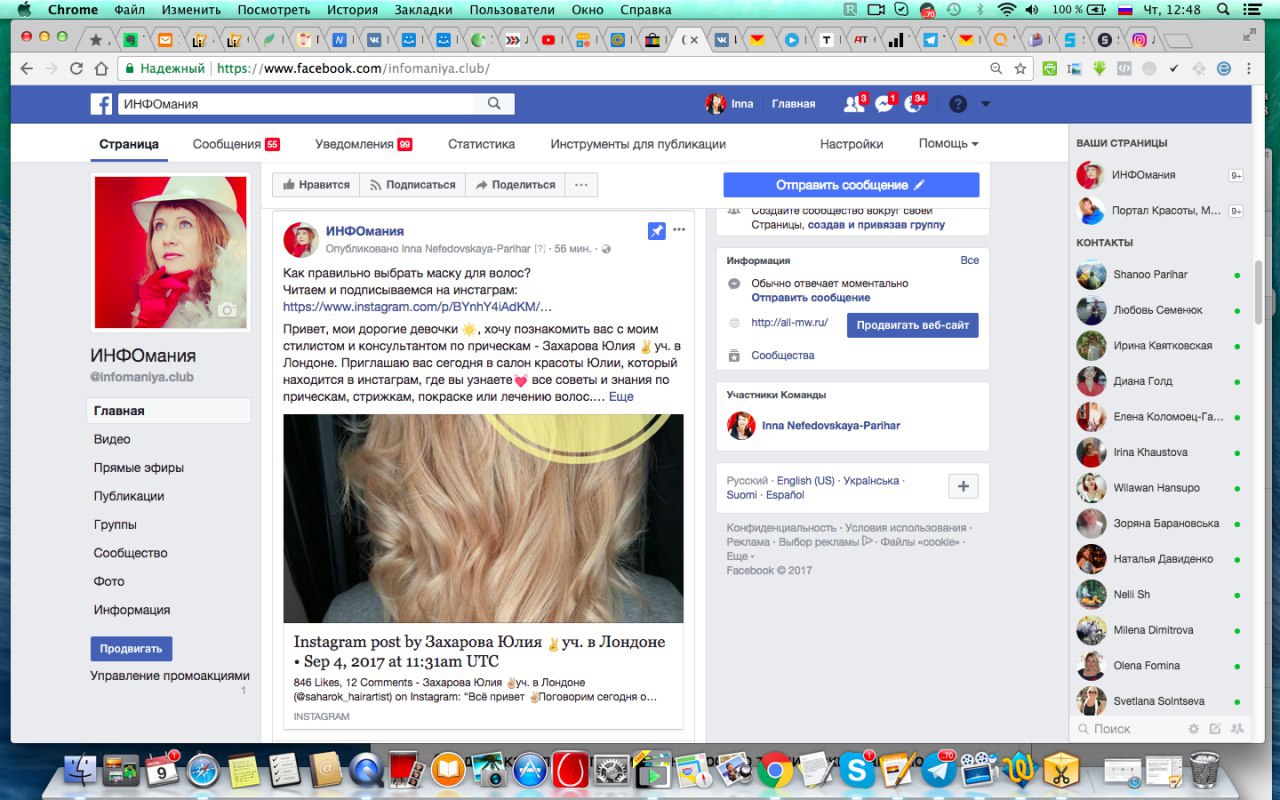Select Фото in left menu
The height and width of the screenshot is (800, 1280).
pyautogui.click(x=109, y=582)
